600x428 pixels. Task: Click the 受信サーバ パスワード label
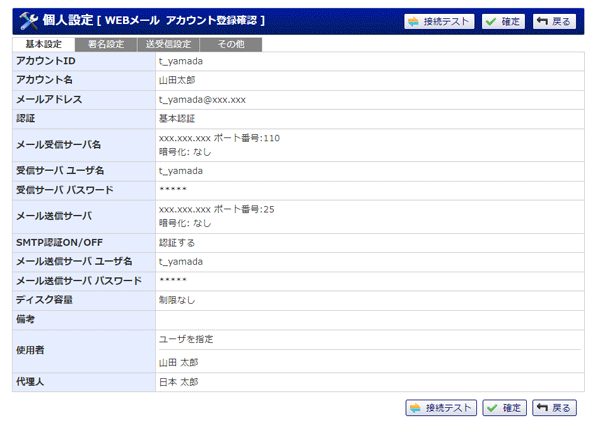coord(65,190)
